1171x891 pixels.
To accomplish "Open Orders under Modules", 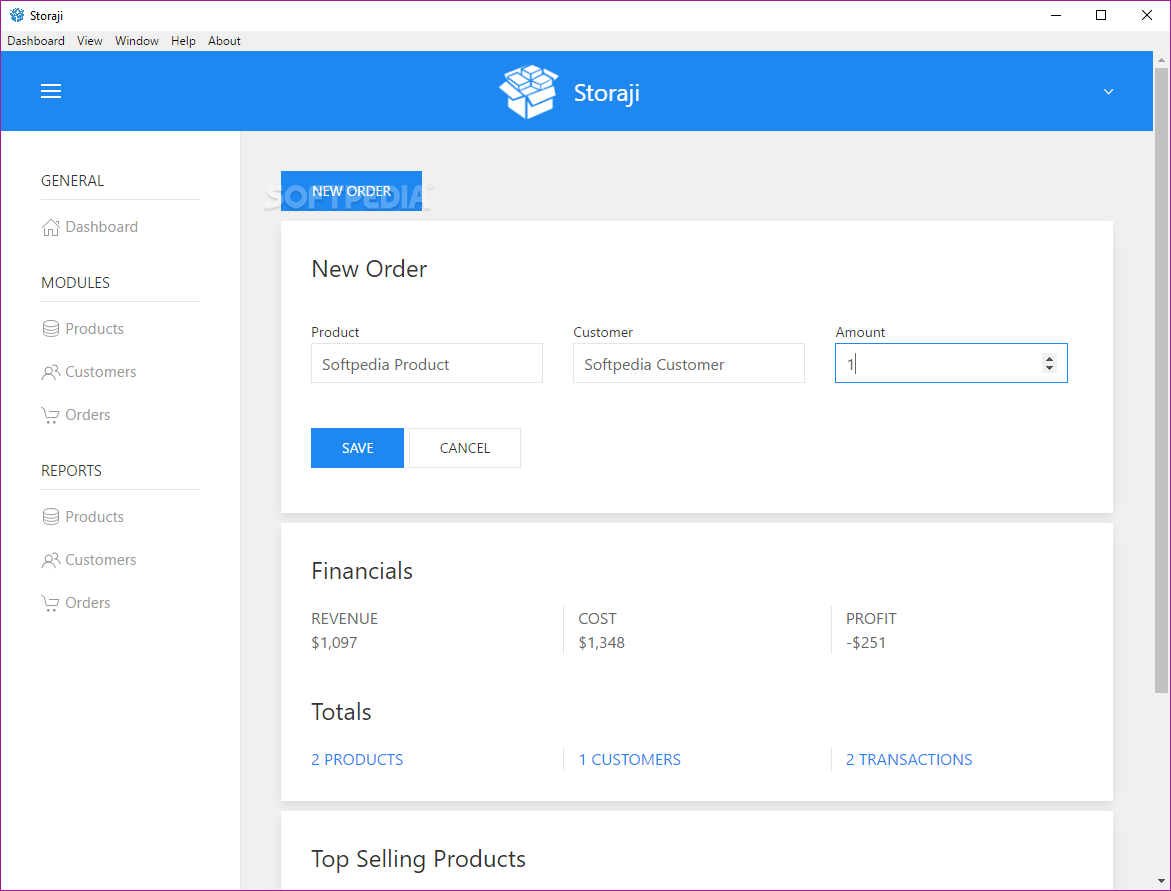I will tap(87, 415).
